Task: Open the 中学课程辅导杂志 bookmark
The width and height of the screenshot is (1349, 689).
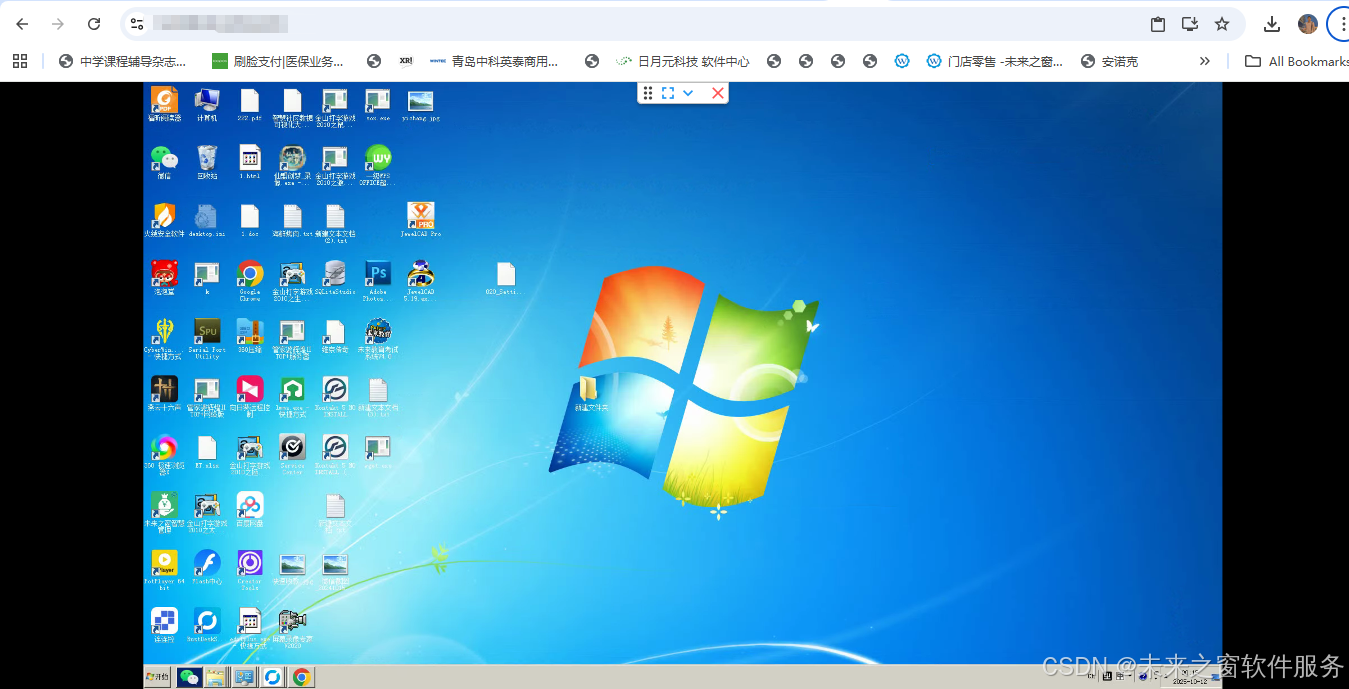Action: [x=123, y=61]
